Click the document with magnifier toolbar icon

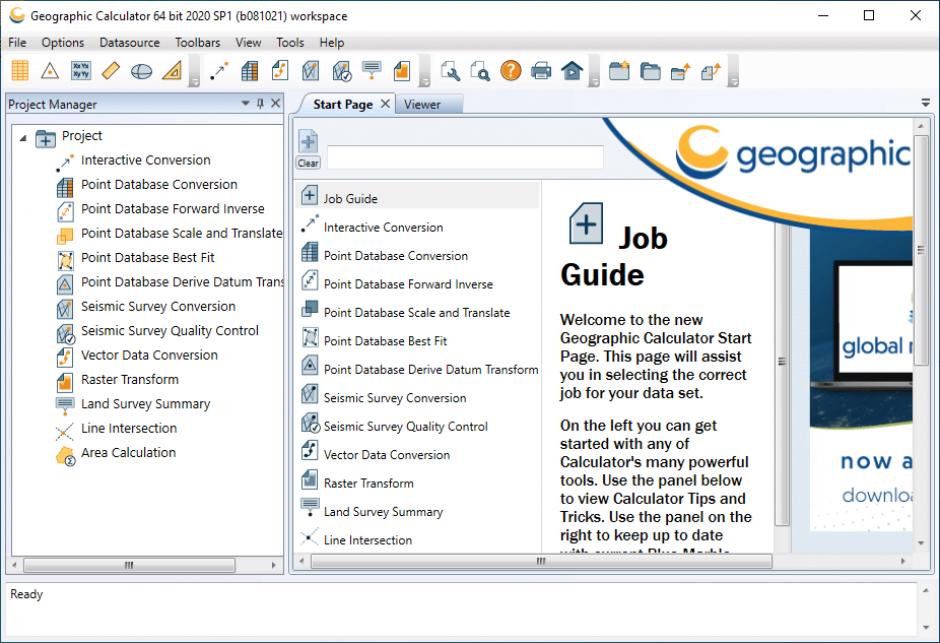click(x=480, y=71)
